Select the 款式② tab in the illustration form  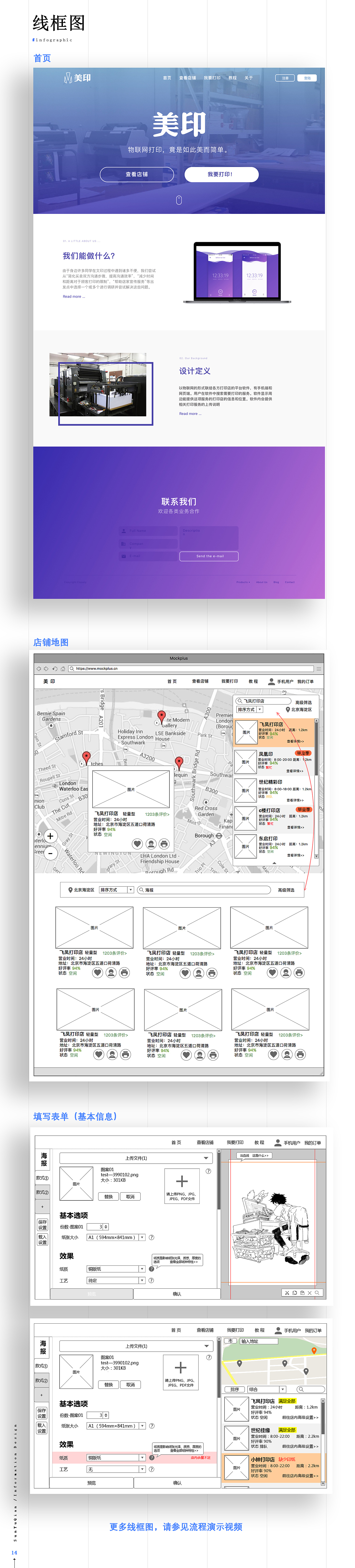click(43, 1192)
